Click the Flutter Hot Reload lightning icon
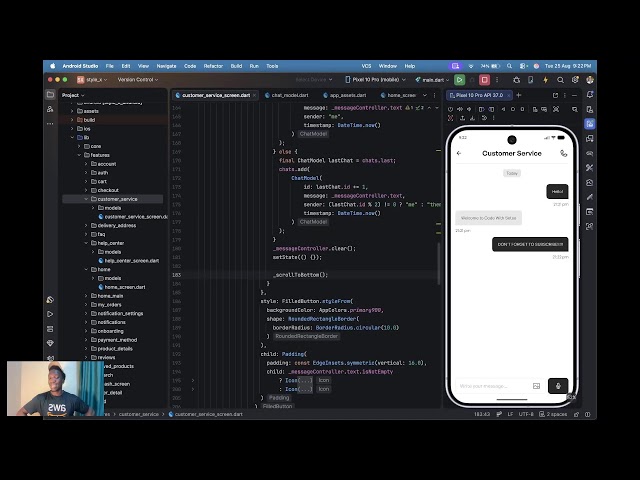Viewport: 640px width, 480px height. [545, 80]
